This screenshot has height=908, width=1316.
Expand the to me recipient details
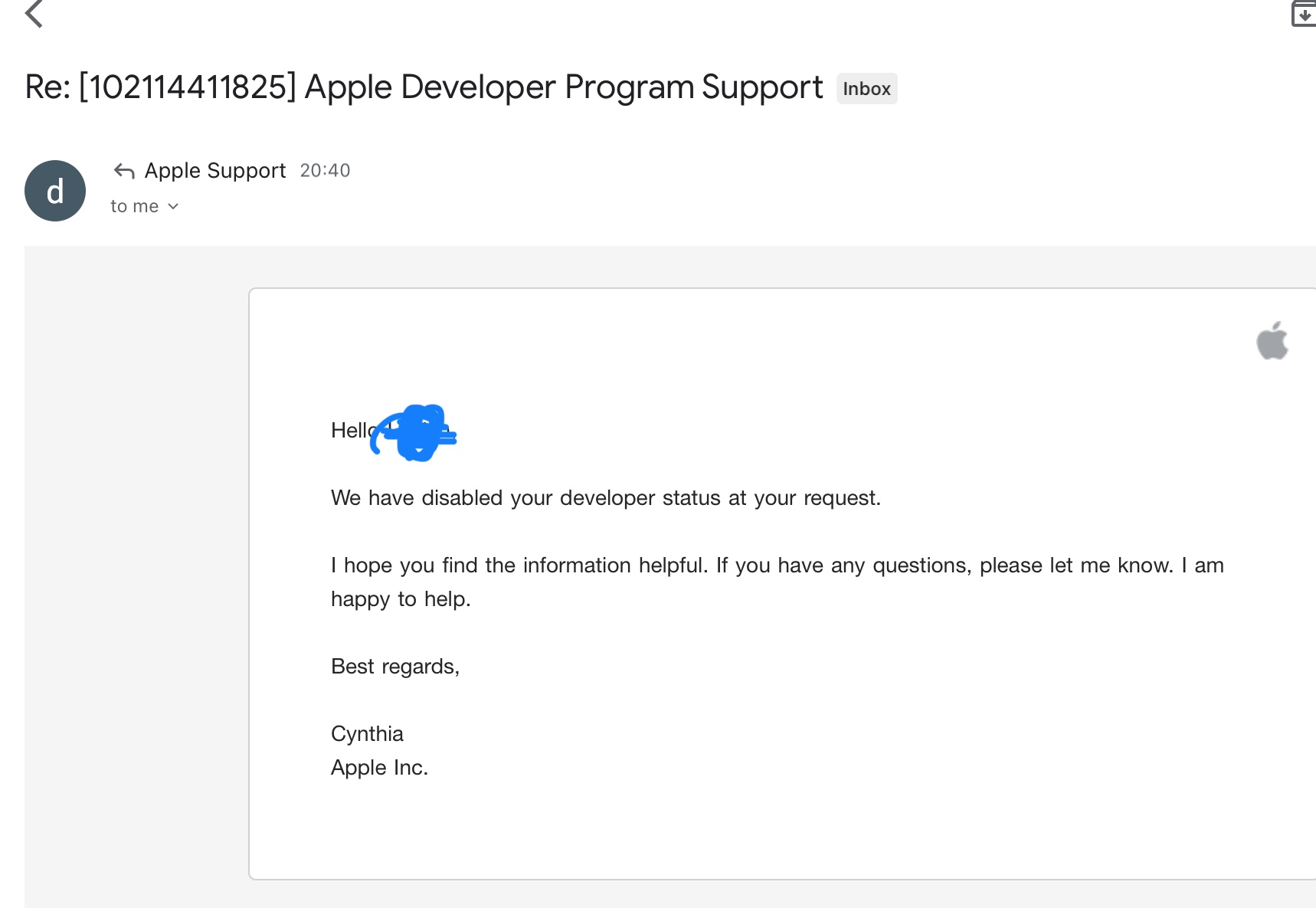pyautogui.click(x=144, y=205)
